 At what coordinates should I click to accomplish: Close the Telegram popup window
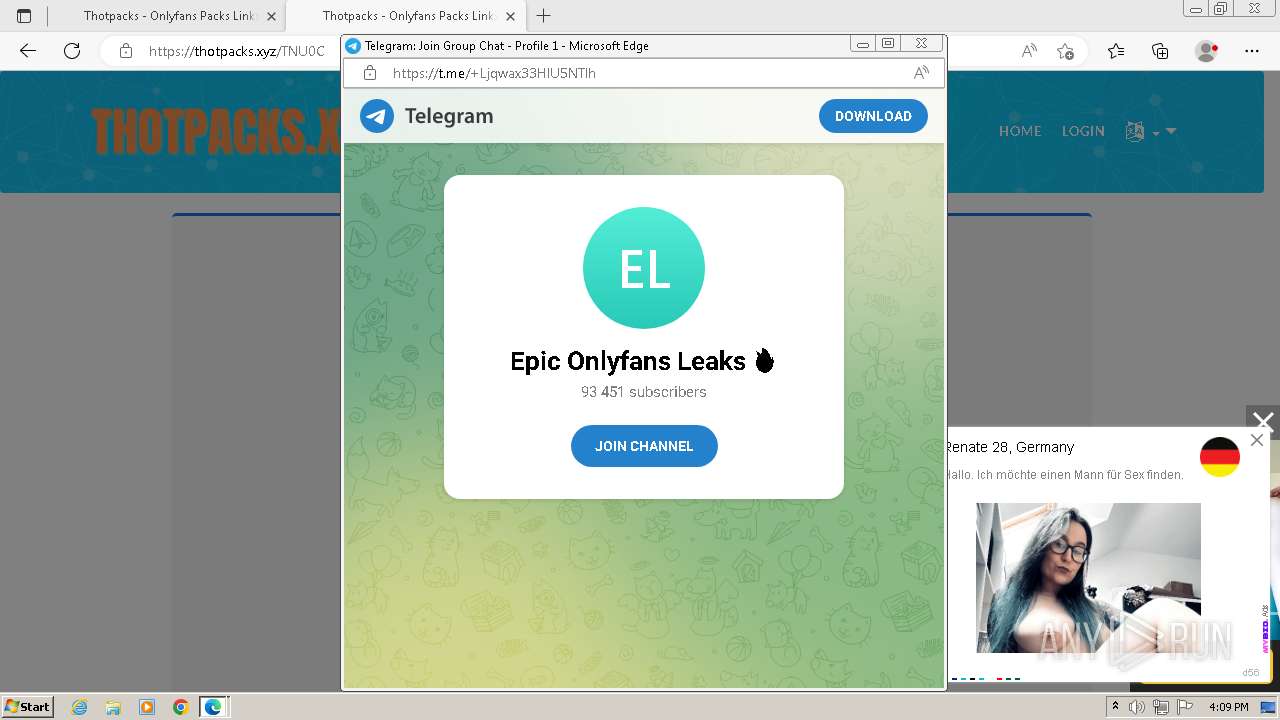coord(921,44)
